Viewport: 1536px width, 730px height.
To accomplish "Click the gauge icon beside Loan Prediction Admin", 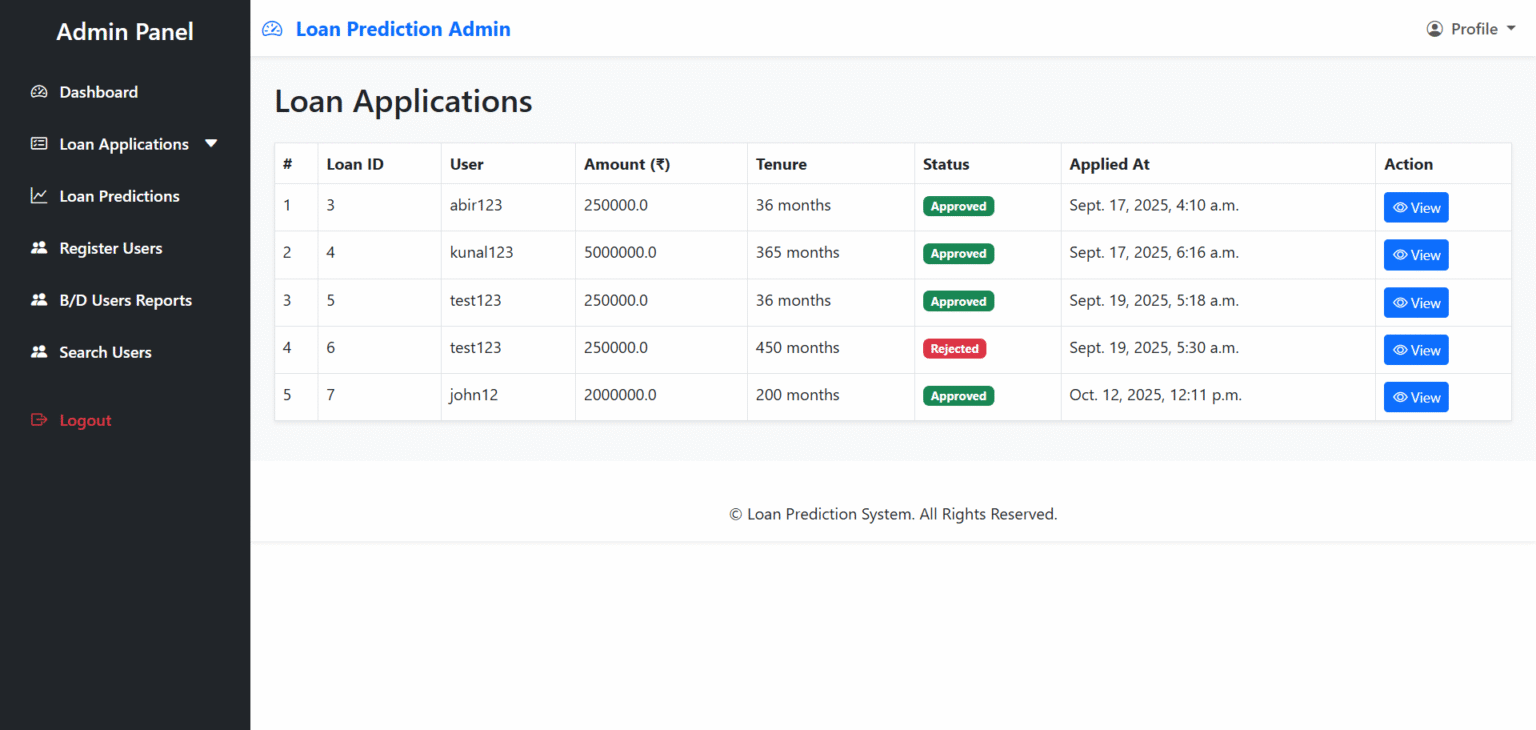I will click(271, 28).
